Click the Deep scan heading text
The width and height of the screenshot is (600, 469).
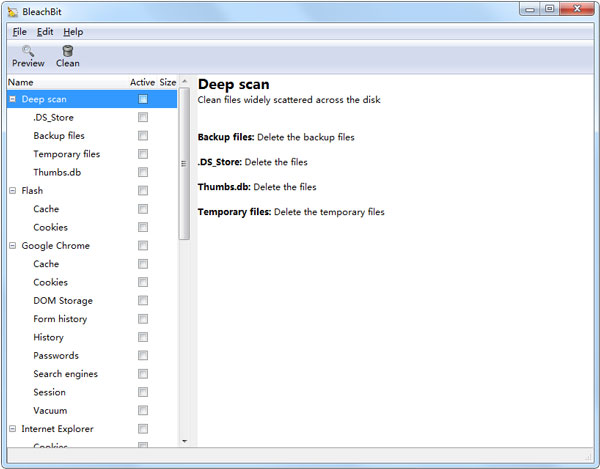point(233,84)
